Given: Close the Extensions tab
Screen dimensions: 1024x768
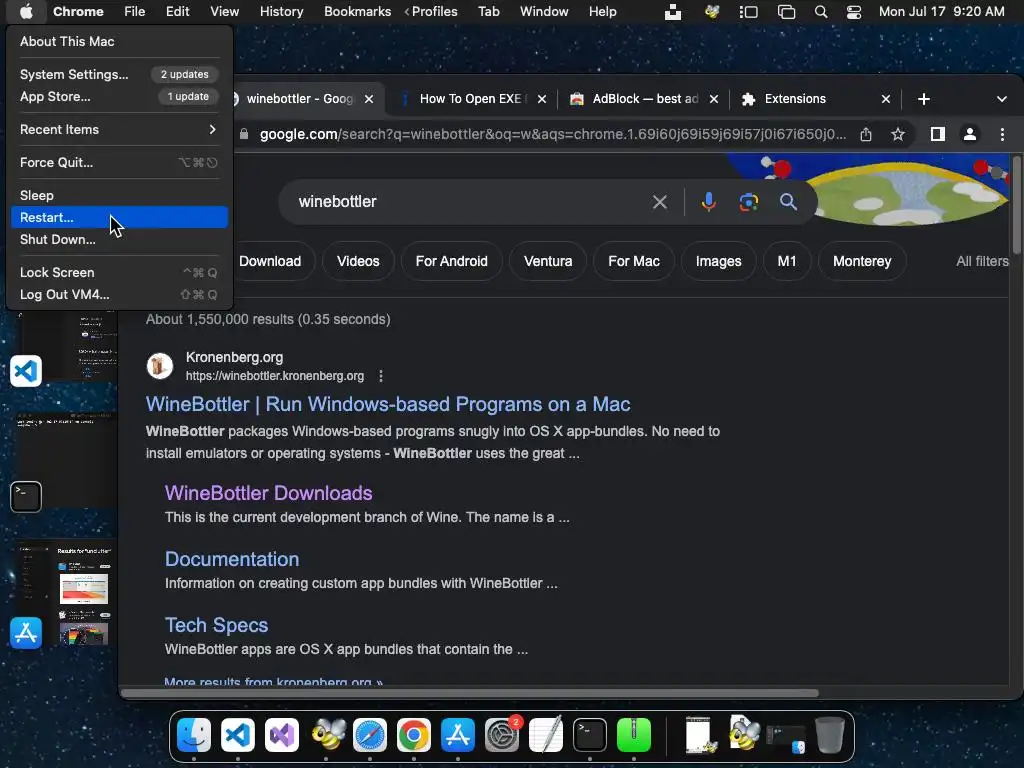Looking at the screenshot, I should pos(886,99).
